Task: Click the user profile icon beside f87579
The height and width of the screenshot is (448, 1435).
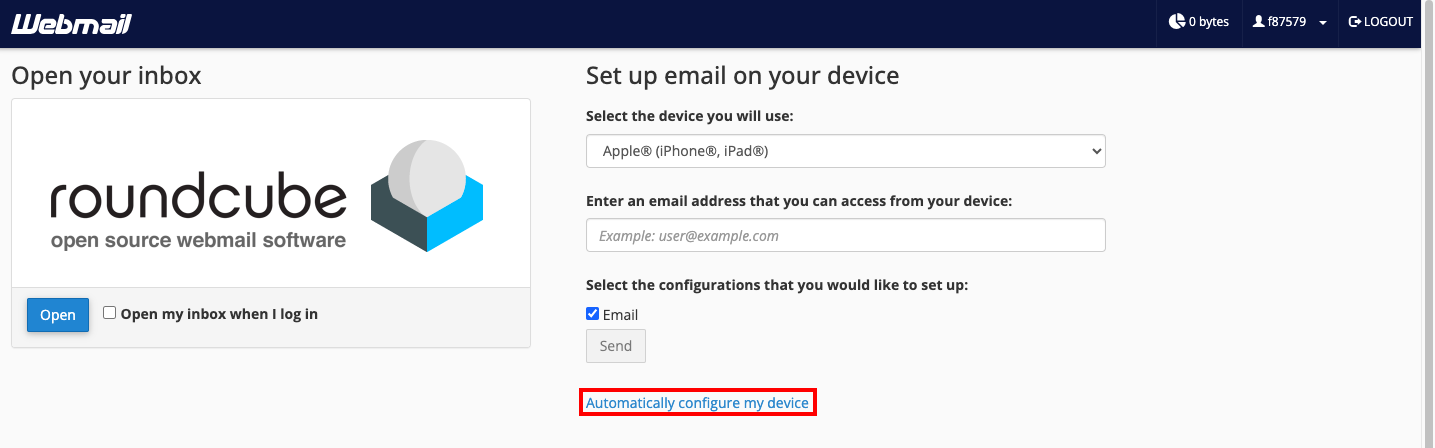Action: tap(1259, 22)
